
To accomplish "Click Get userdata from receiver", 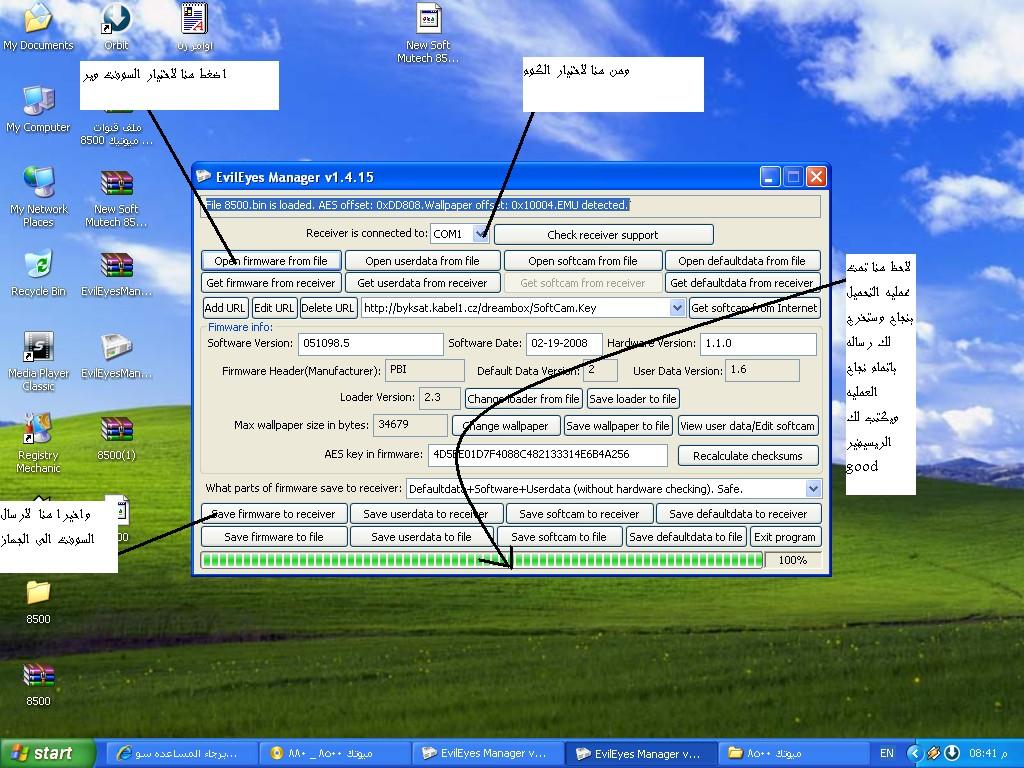I will (423, 283).
